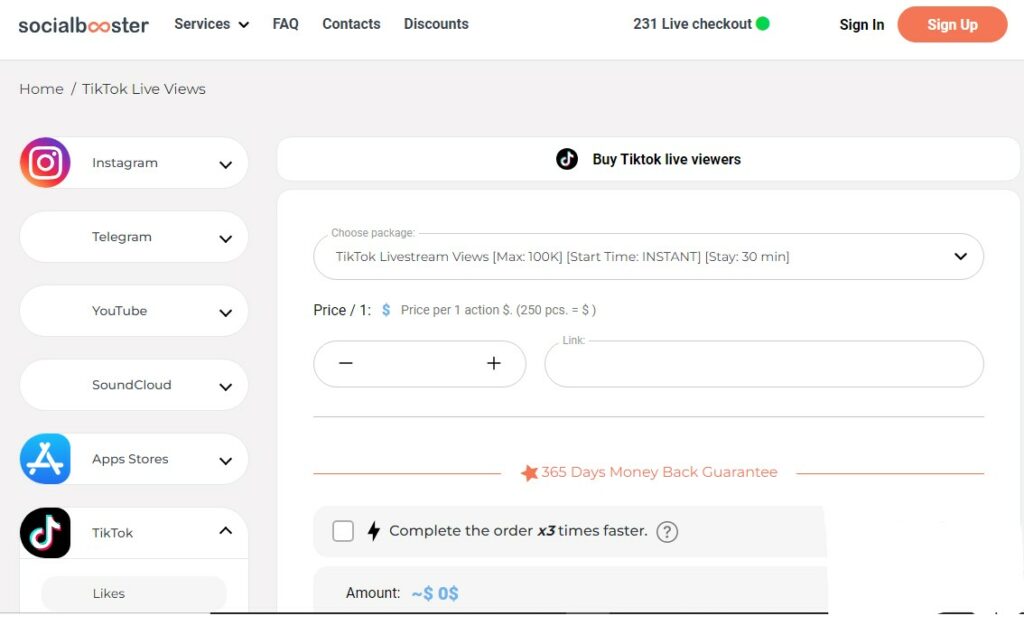
Task: Click the TikTok sidebar logo icon
Action: 45,533
